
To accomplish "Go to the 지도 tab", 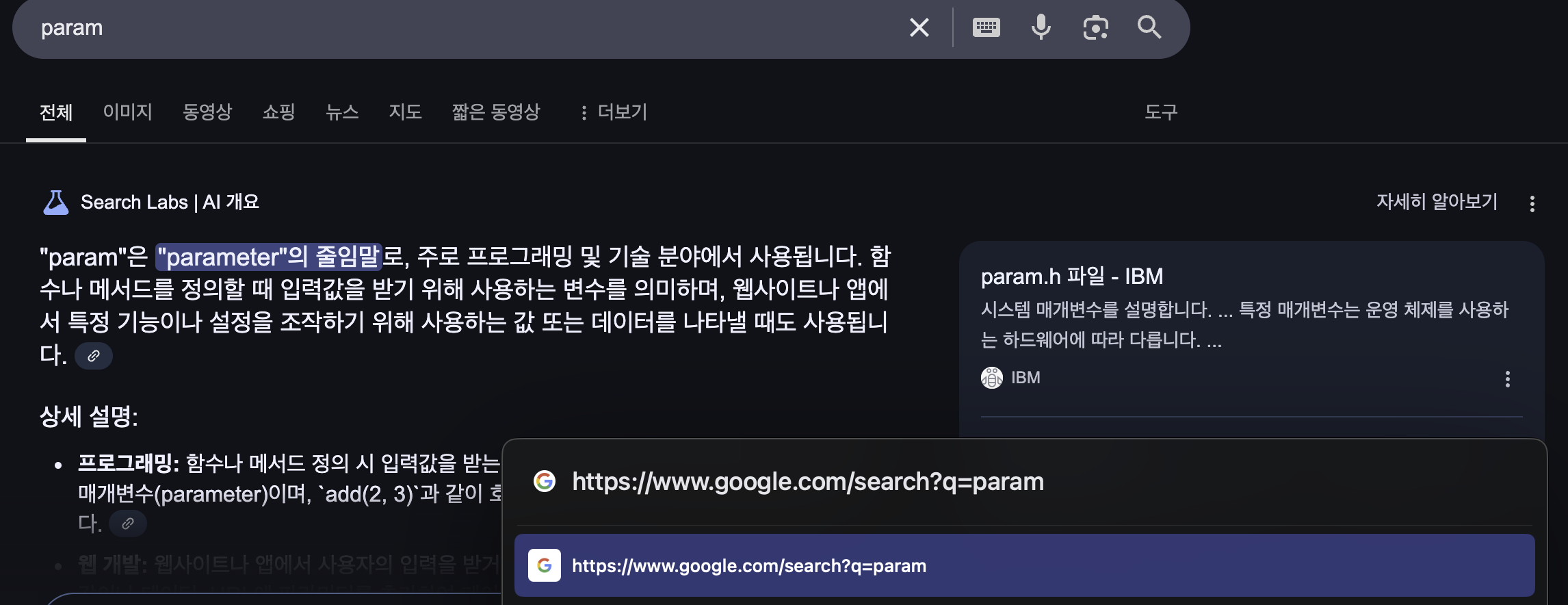I will pos(405,112).
